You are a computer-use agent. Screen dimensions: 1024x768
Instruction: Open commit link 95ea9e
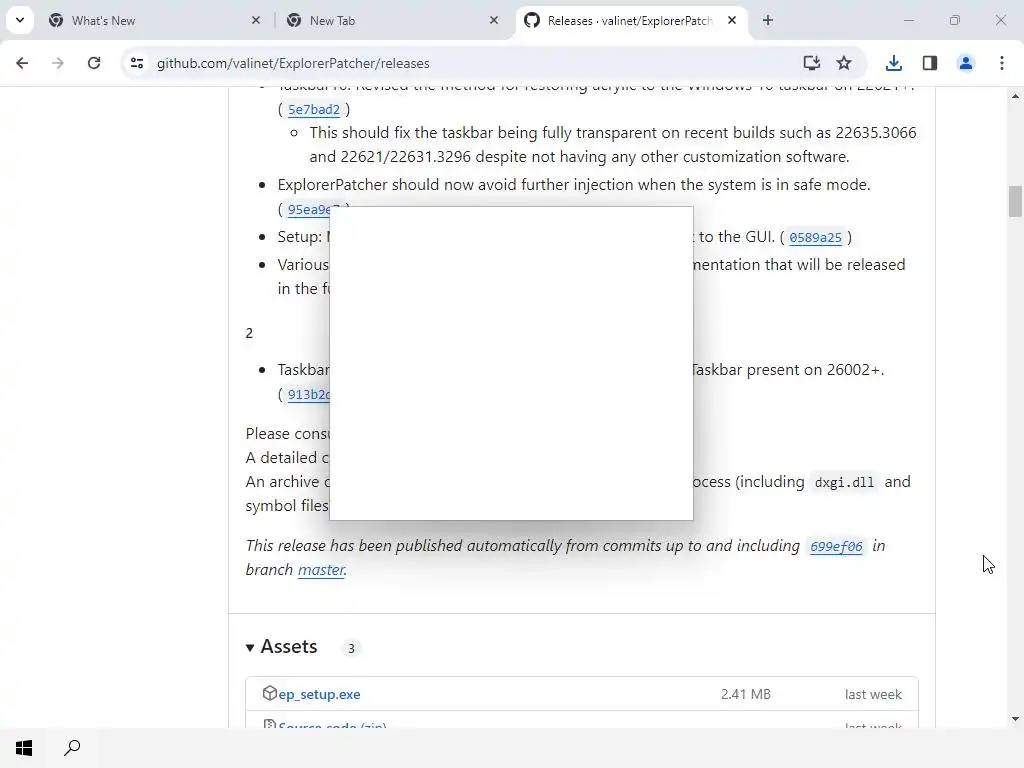[309, 210]
